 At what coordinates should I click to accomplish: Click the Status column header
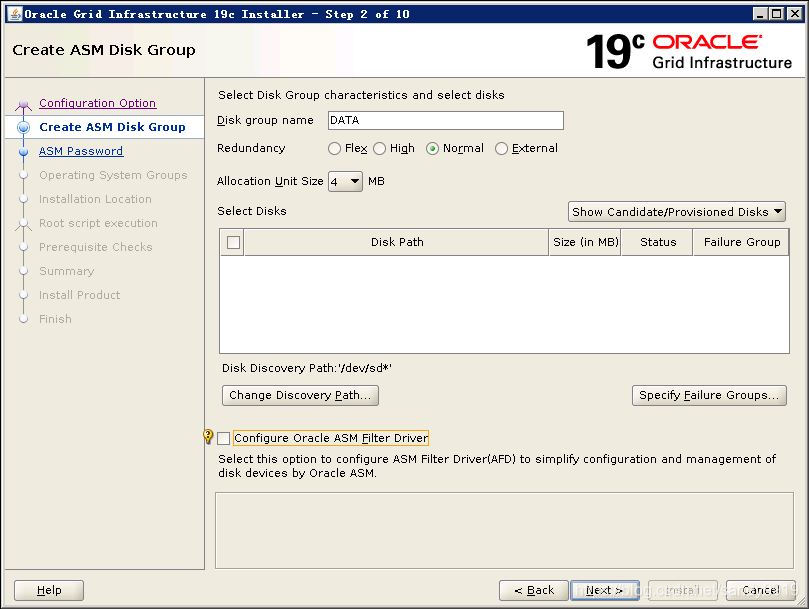click(x=657, y=242)
